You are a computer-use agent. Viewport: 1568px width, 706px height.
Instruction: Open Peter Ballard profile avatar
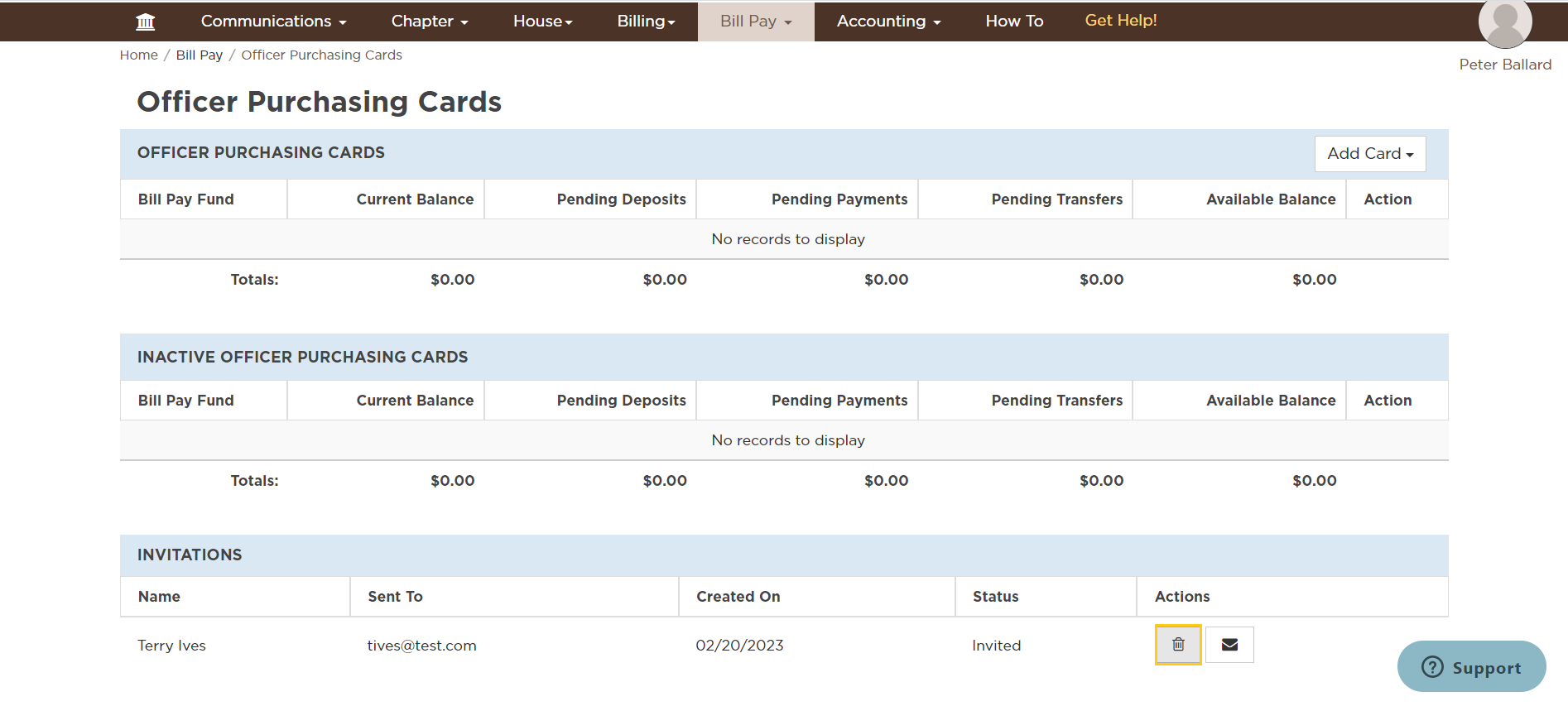[1504, 23]
